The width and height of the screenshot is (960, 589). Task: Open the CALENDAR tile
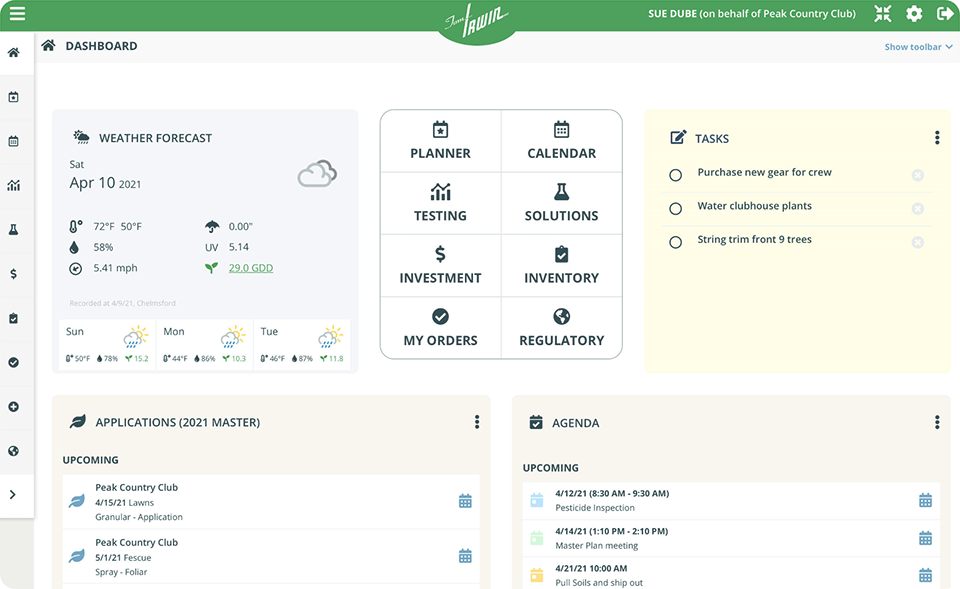(x=561, y=141)
